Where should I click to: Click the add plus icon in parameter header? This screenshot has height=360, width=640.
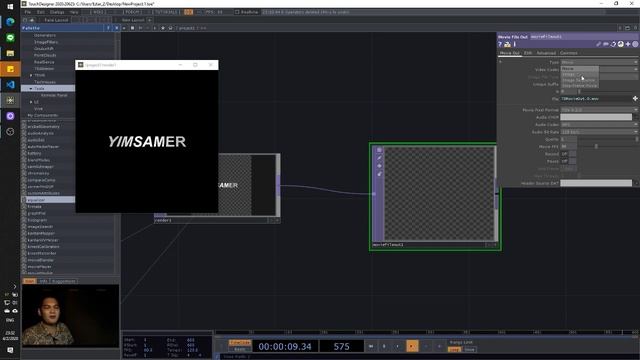pyautogui.click(x=628, y=44)
